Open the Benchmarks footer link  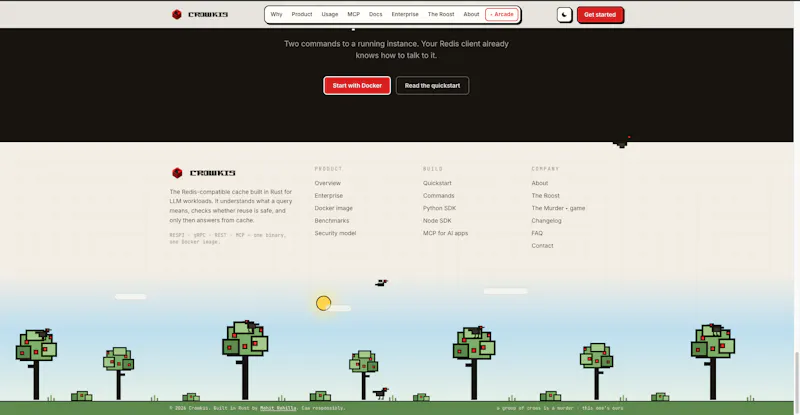coord(332,221)
